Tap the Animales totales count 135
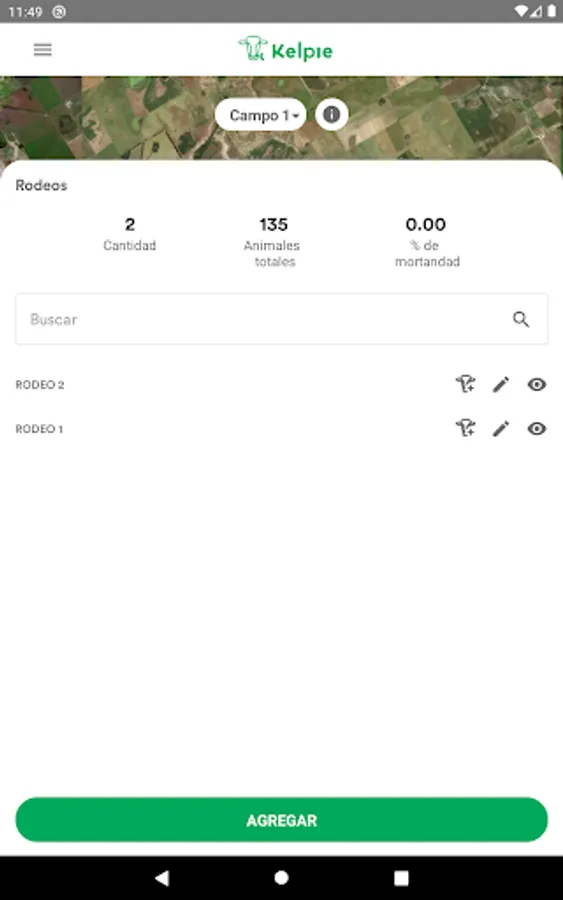Viewport: 563px width, 900px height. point(273,224)
